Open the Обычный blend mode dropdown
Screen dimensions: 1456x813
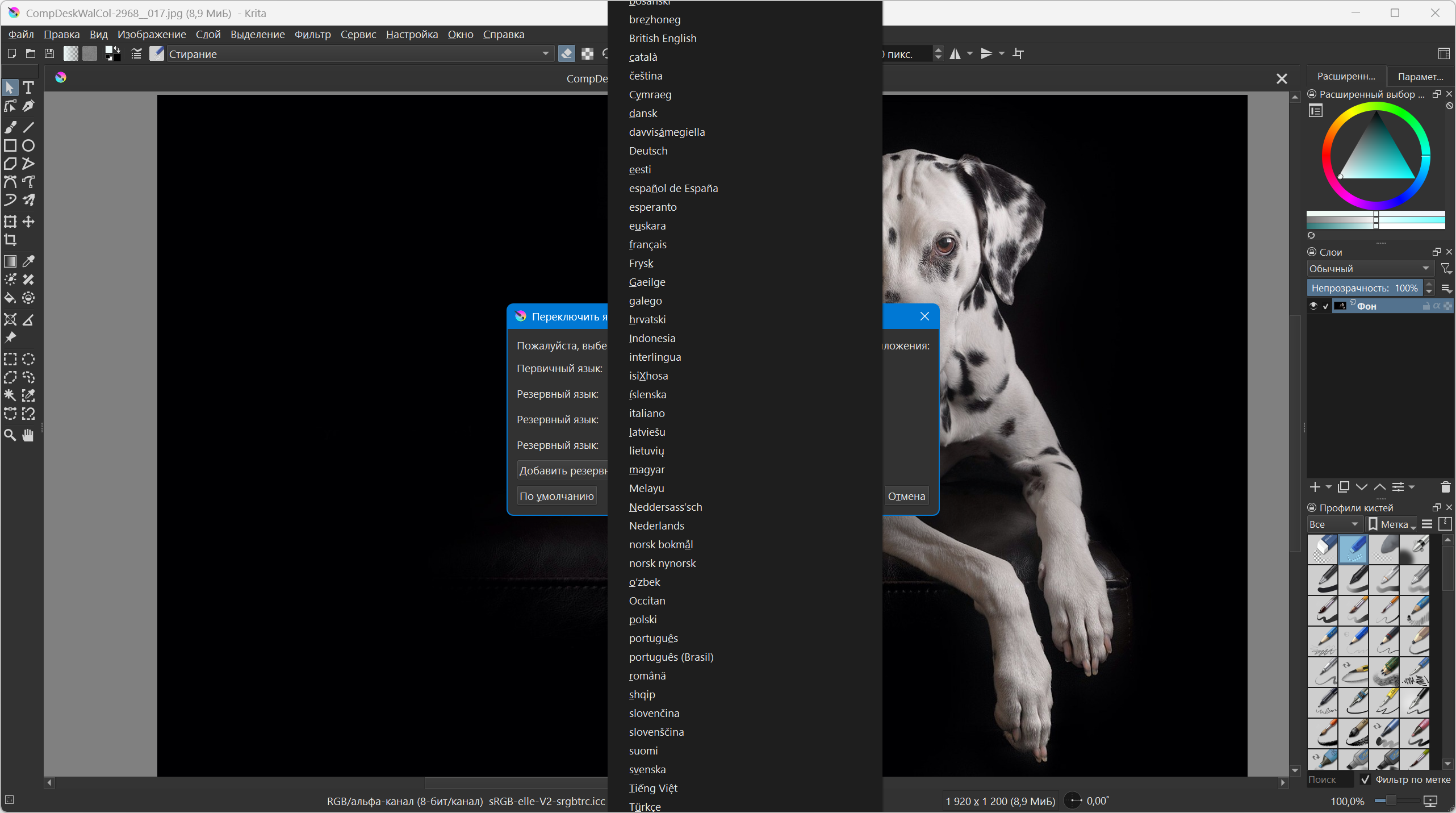[1369, 268]
